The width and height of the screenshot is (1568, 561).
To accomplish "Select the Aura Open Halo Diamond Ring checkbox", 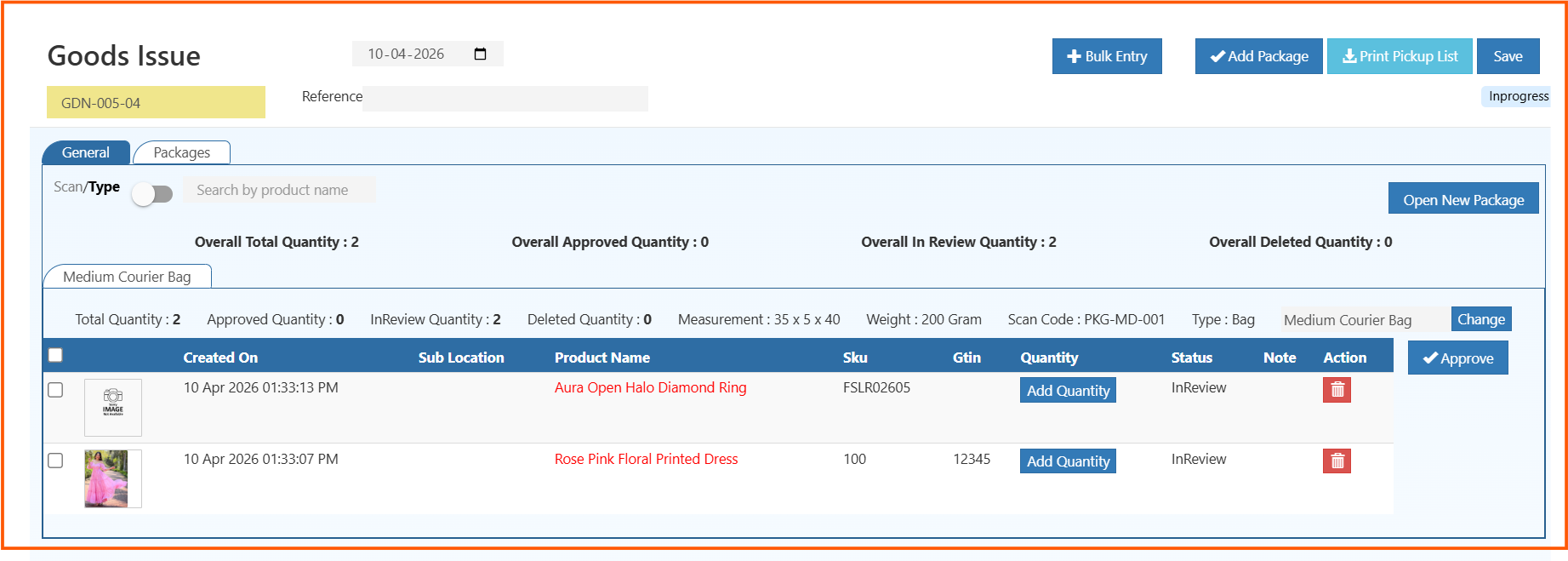I will (55, 390).
